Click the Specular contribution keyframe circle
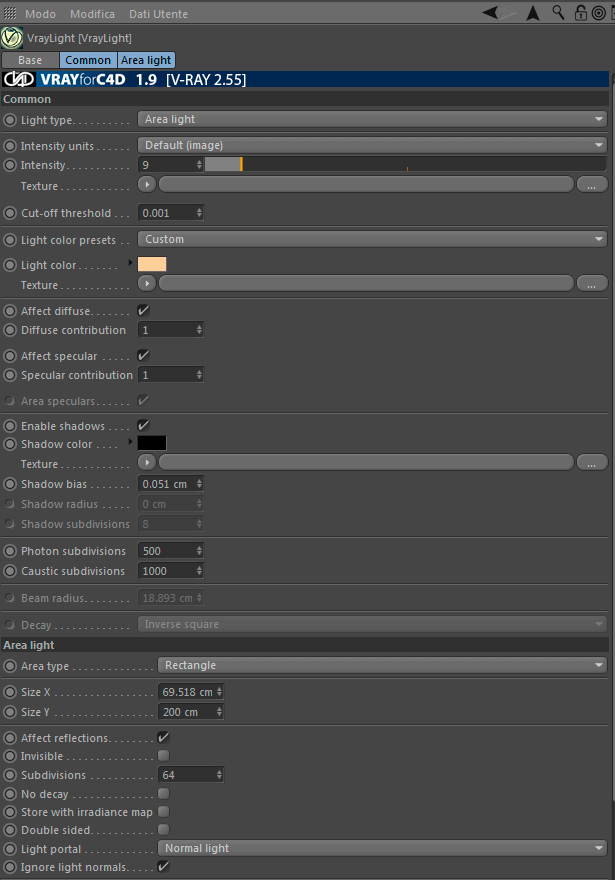Screen dimensions: 615x880 click(10, 375)
